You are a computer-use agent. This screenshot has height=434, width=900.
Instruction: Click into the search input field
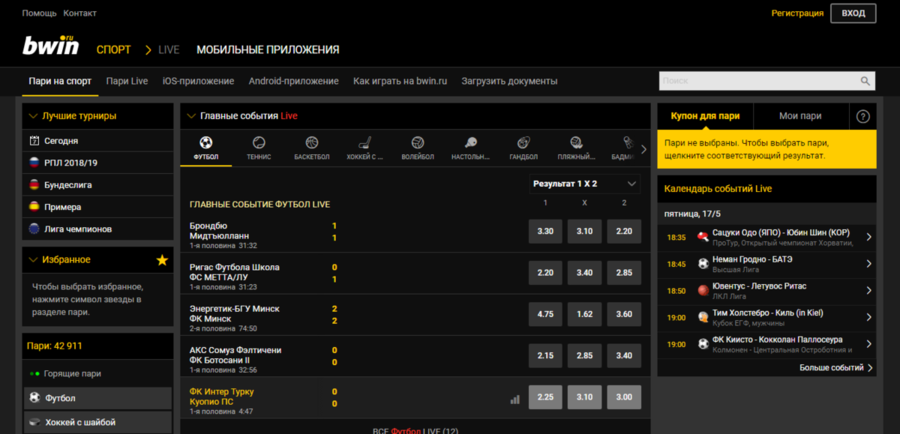pyautogui.click(x=755, y=81)
